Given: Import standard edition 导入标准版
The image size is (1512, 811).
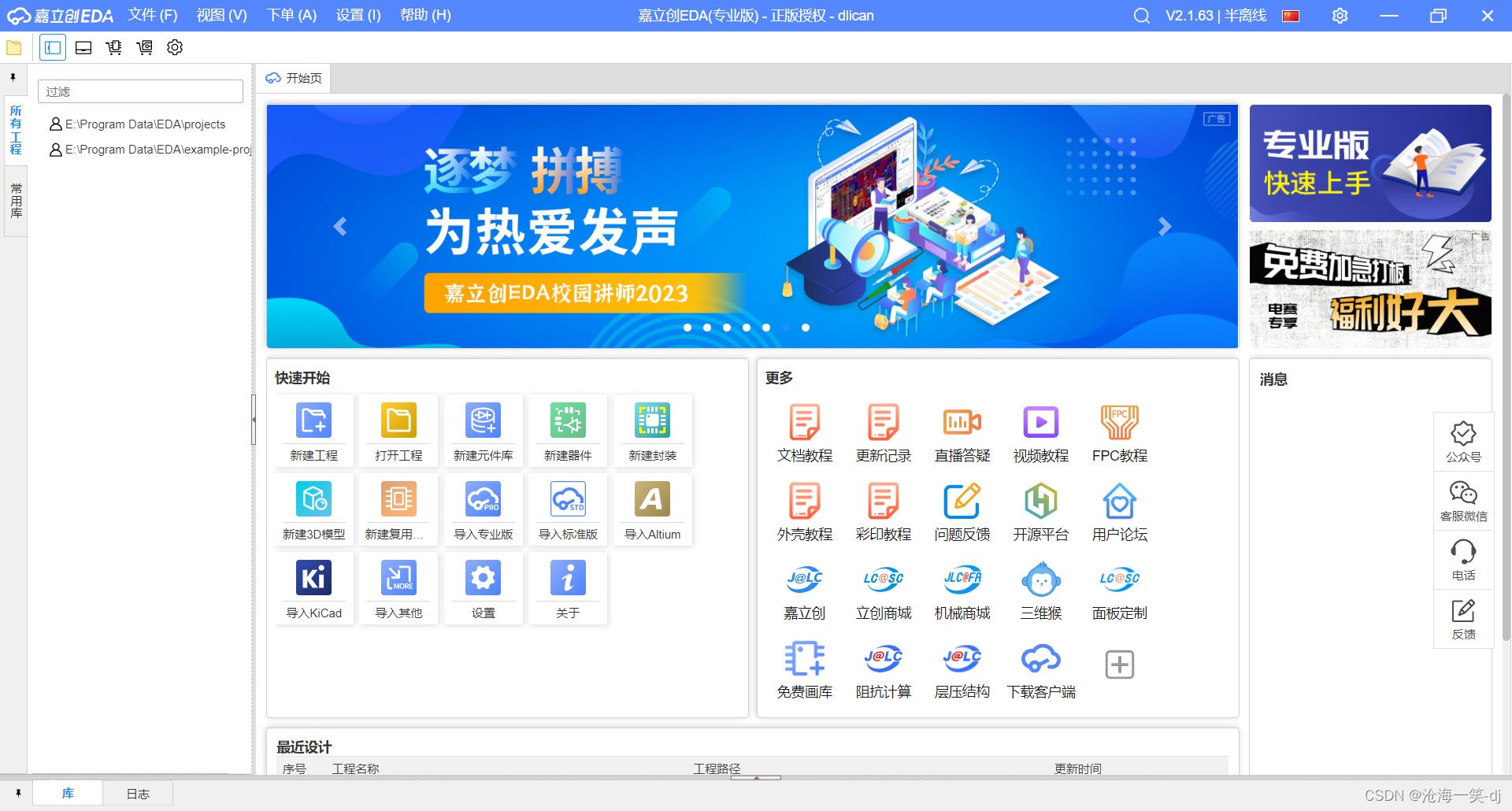Looking at the screenshot, I should pyautogui.click(x=568, y=499).
